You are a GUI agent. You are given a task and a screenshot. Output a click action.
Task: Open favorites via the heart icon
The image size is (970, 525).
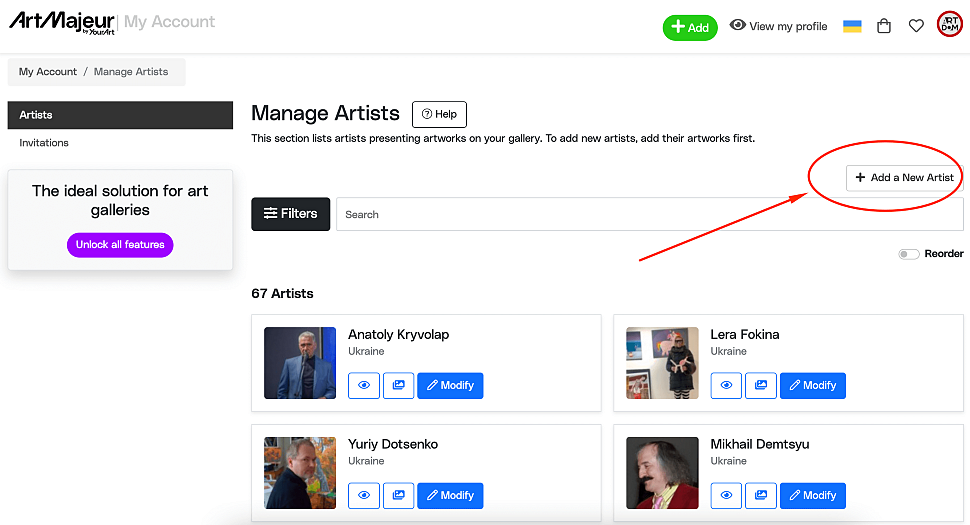coord(916,26)
